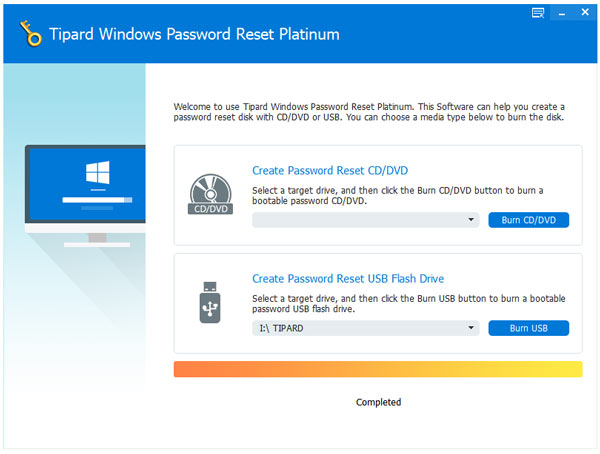Viewport: 600px width, 454px height.
Task: Click the USB flash drive icon
Action: tap(210, 302)
